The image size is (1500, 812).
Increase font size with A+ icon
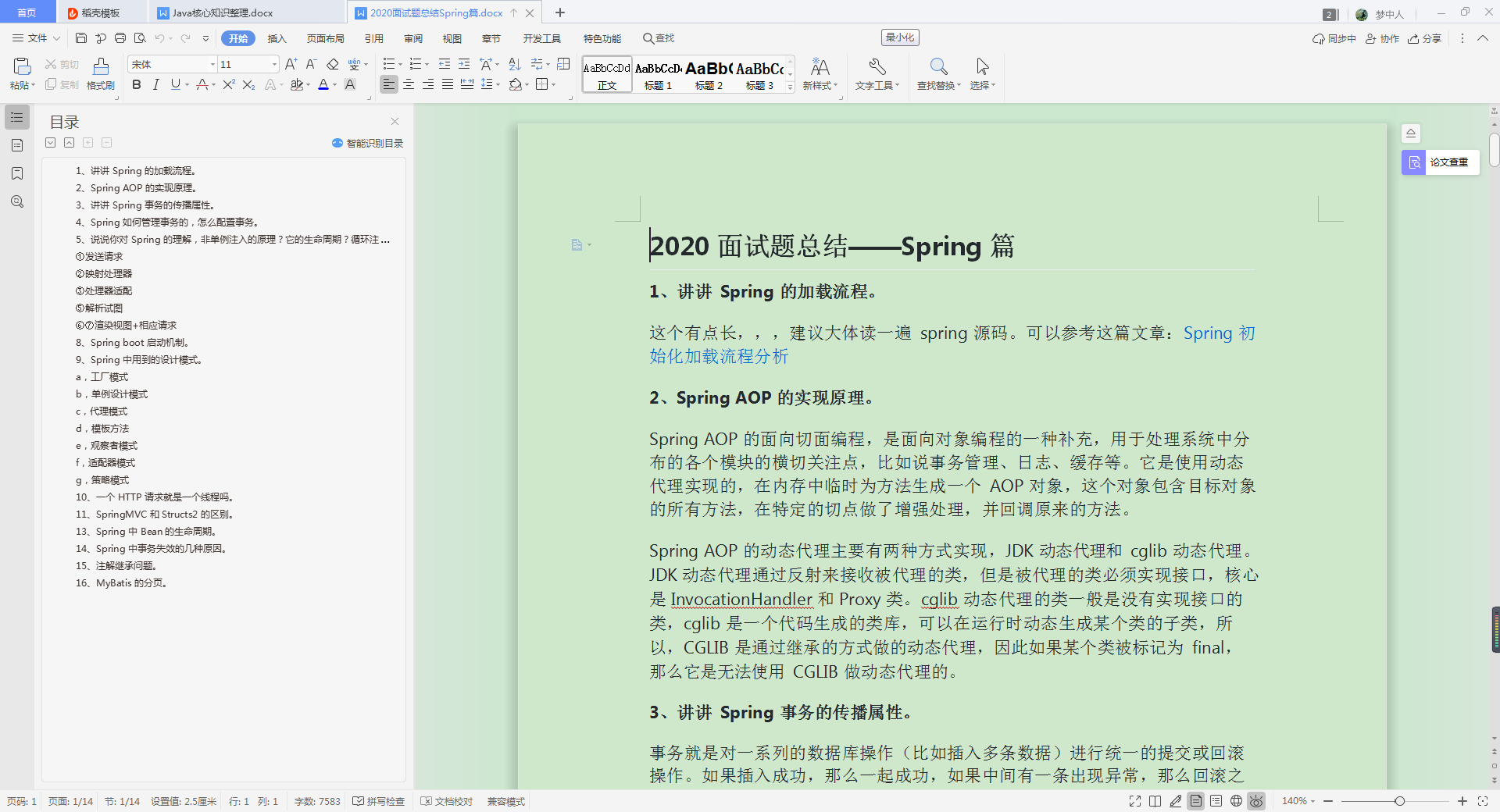point(291,64)
